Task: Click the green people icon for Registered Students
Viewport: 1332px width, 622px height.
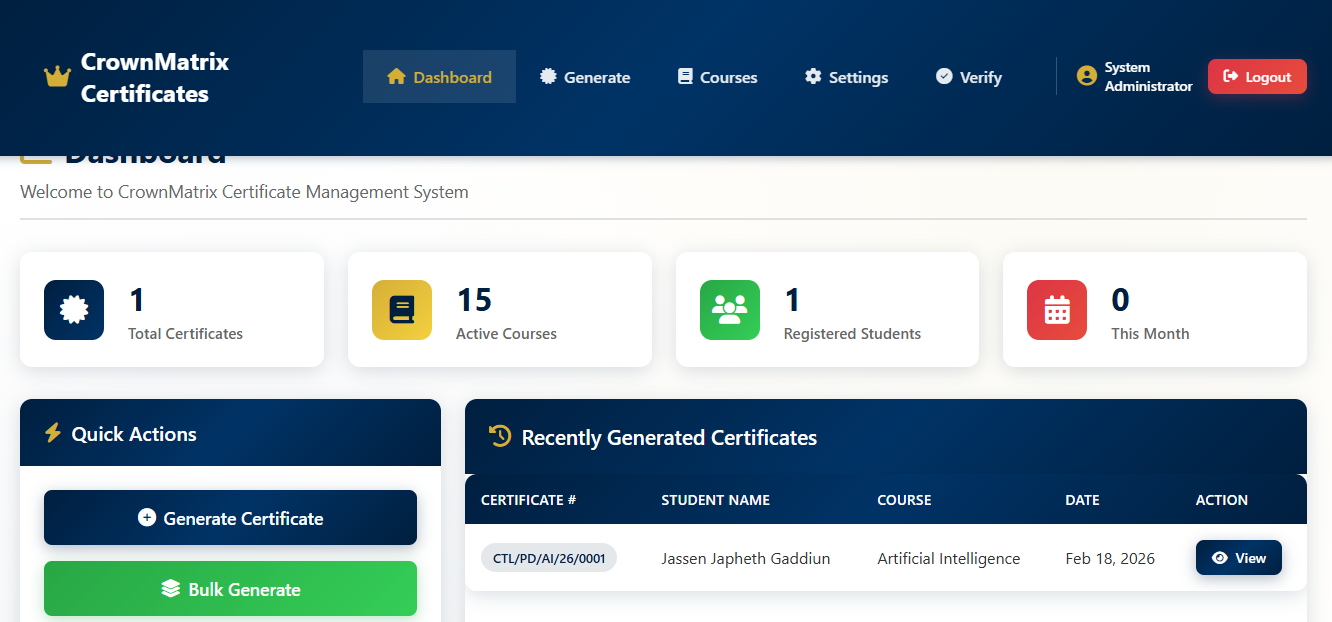Action: click(x=730, y=310)
